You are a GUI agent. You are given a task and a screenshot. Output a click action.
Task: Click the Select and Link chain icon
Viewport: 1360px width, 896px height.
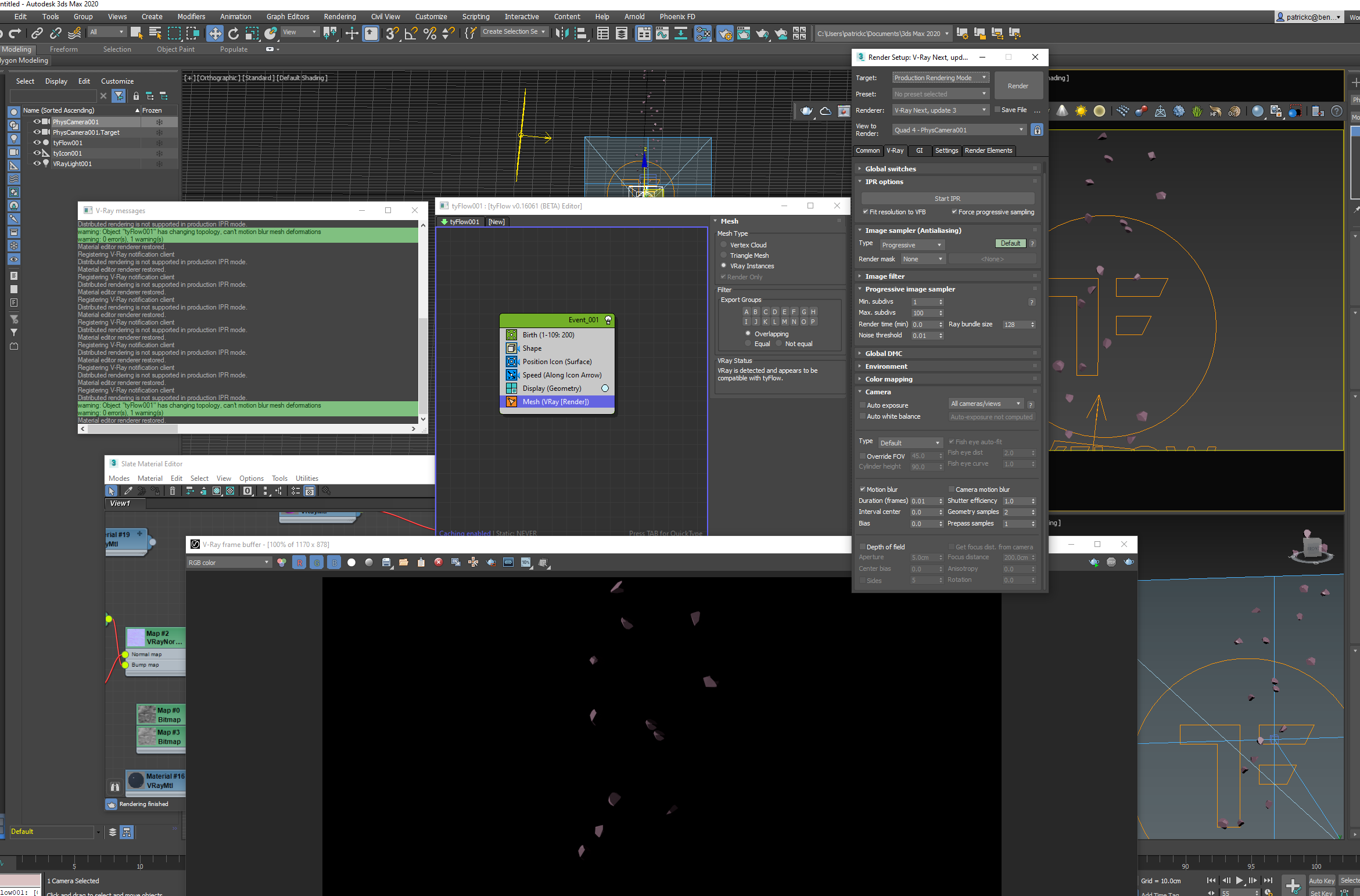coord(37,33)
